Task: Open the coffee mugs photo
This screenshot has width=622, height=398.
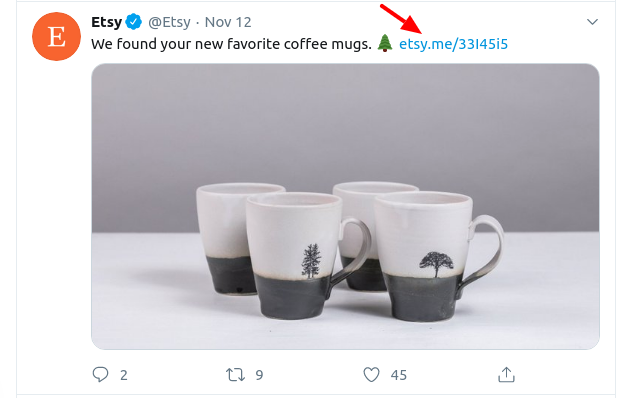Action: click(345, 206)
